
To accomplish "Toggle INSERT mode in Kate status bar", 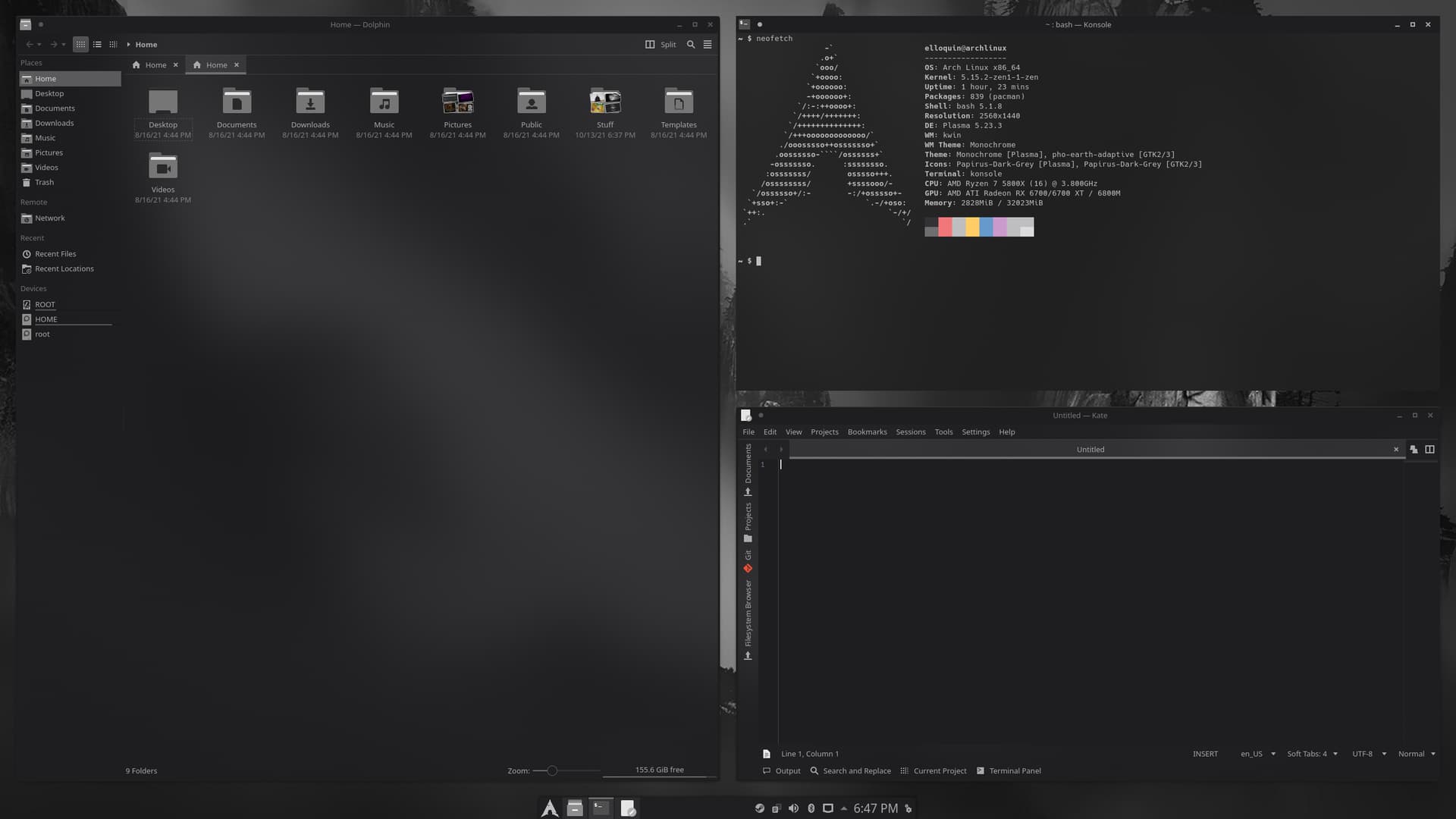I will [x=1205, y=755].
